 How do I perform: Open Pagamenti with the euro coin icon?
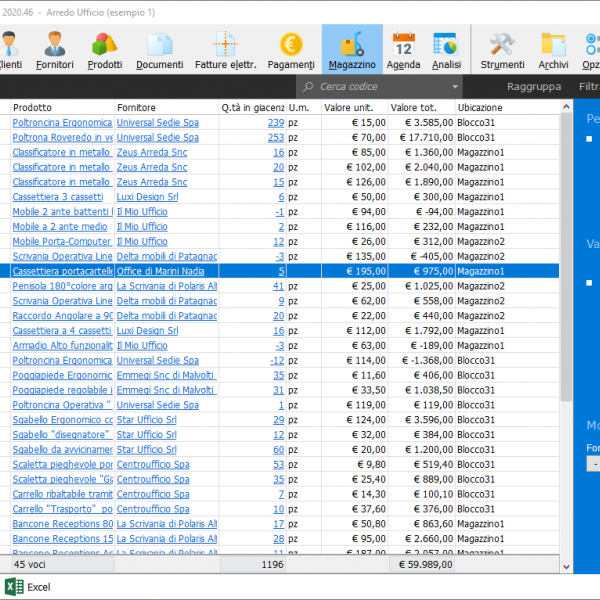point(291,49)
